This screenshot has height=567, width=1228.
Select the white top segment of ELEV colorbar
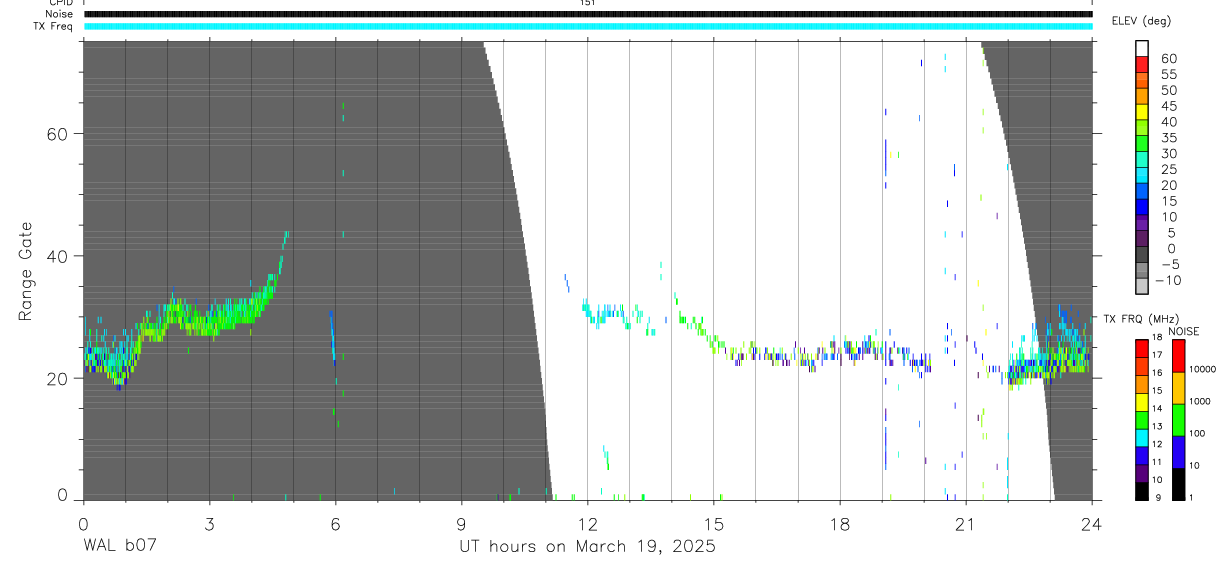[1142, 47]
